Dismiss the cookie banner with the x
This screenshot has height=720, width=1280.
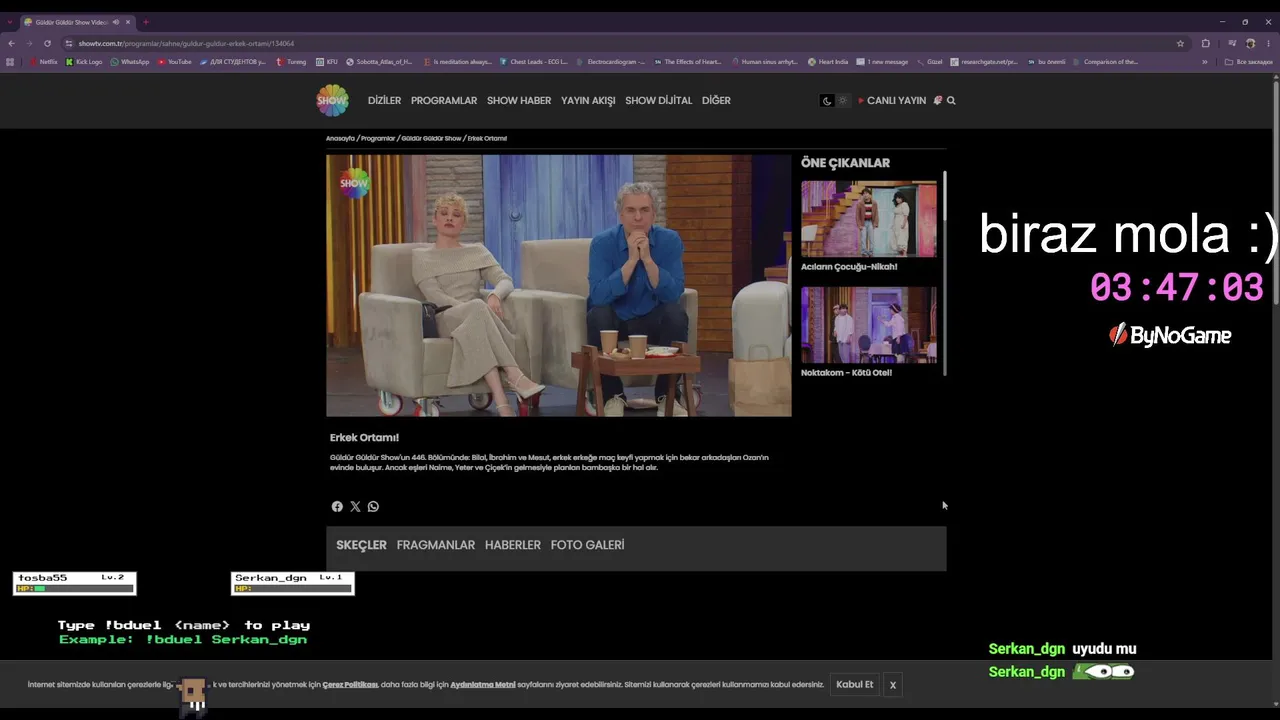tap(893, 685)
